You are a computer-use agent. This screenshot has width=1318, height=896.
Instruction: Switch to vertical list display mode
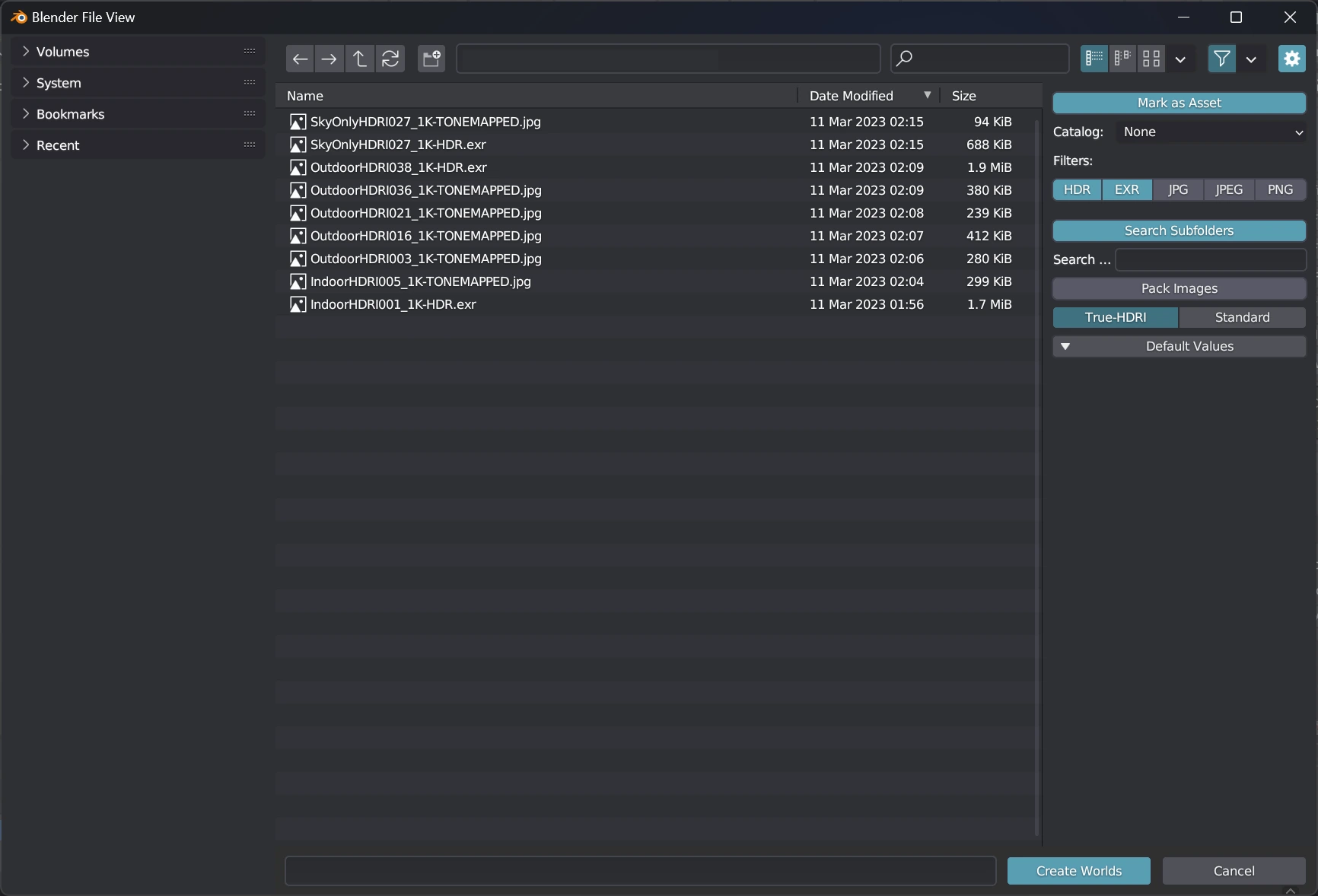(x=1094, y=59)
